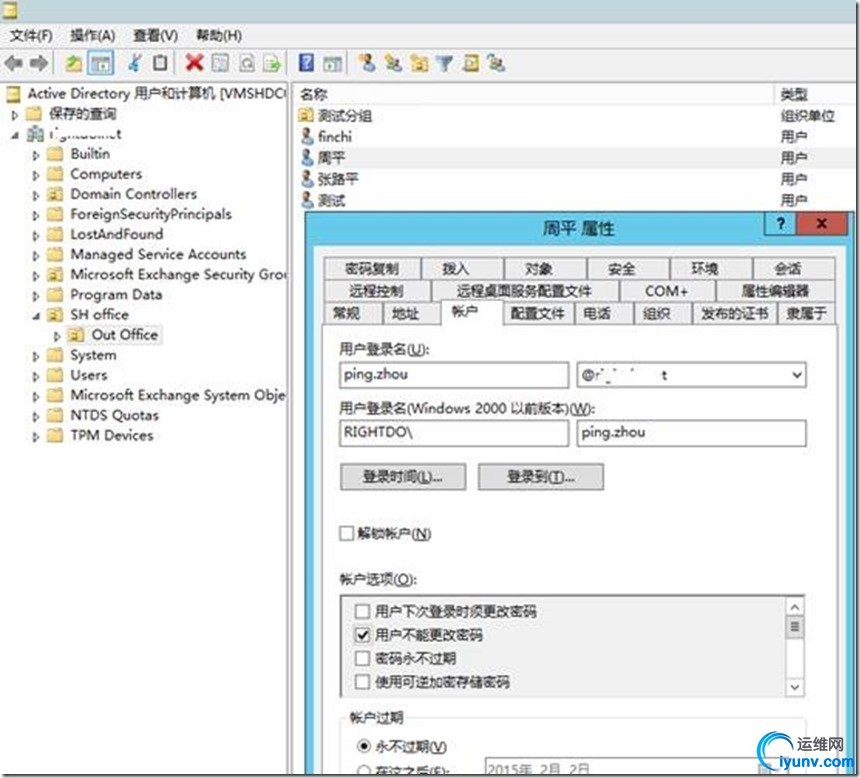
Task: Select the 测试 user row
Action: coord(574,200)
